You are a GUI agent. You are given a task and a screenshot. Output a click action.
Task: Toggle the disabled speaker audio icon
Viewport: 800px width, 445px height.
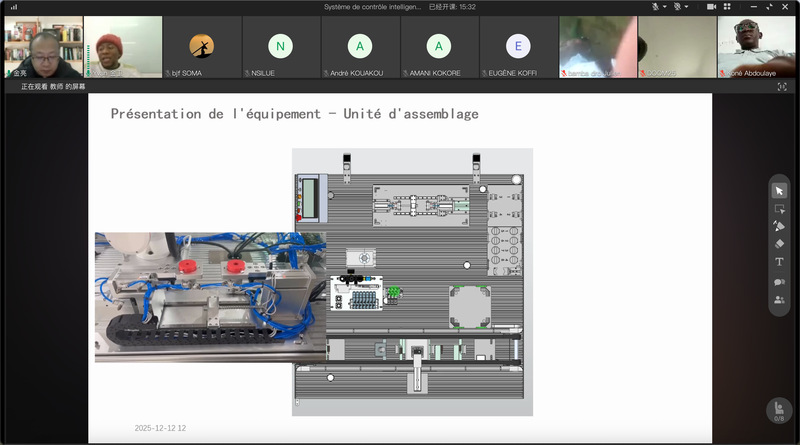679,7
